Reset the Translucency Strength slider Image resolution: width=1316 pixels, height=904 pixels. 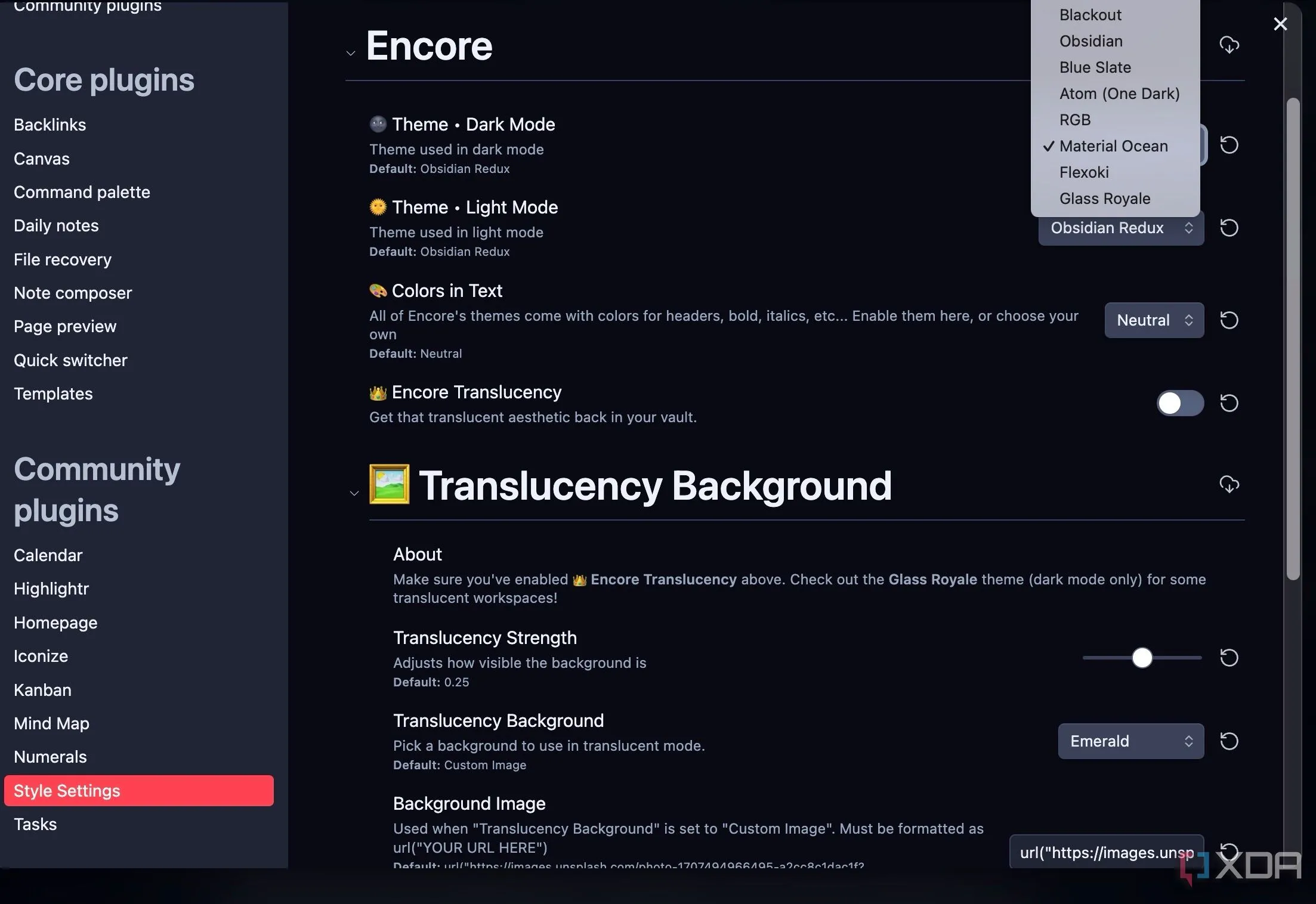(x=1229, y=658)
